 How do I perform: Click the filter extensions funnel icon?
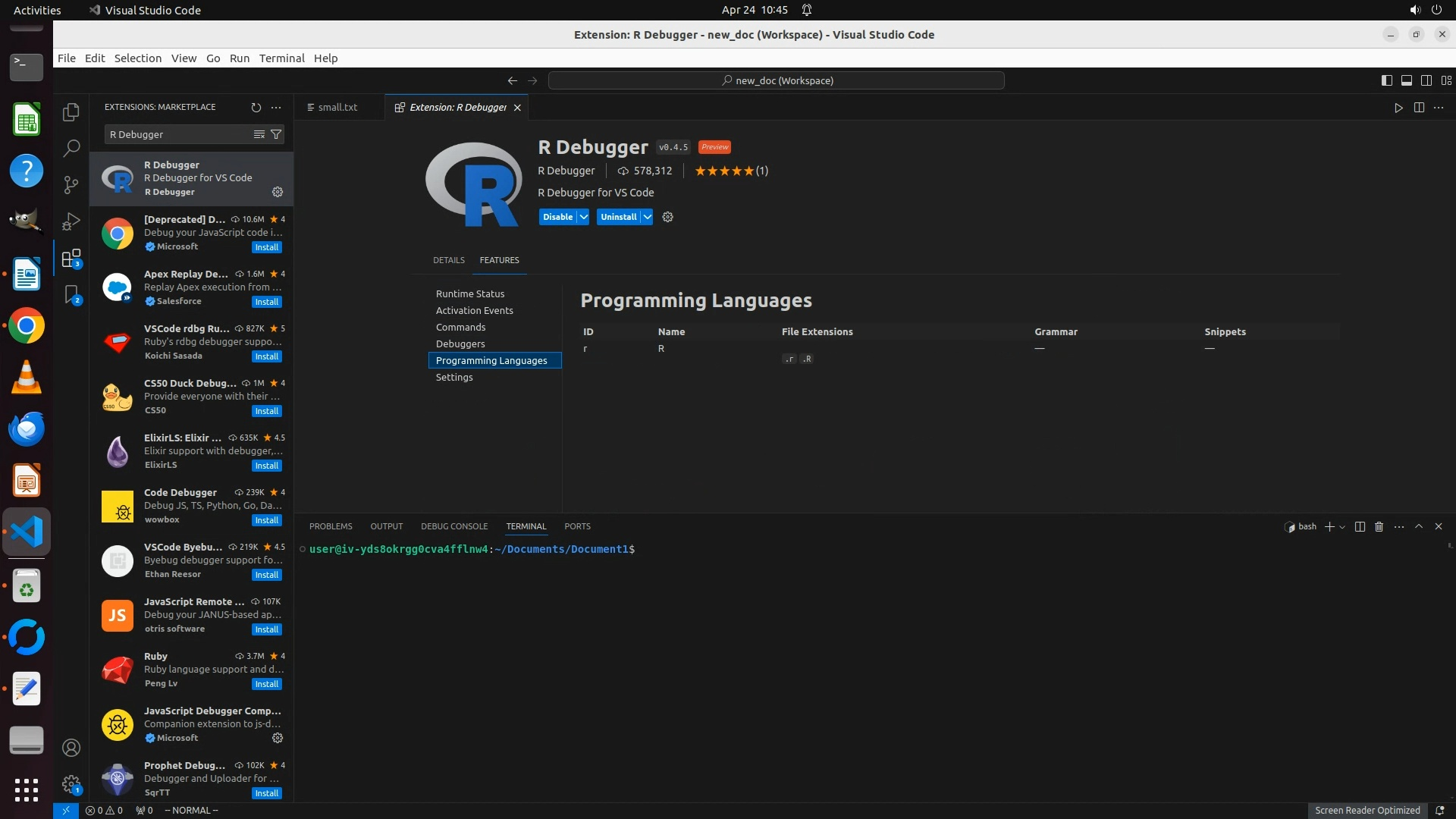click(x=277, y=134)
